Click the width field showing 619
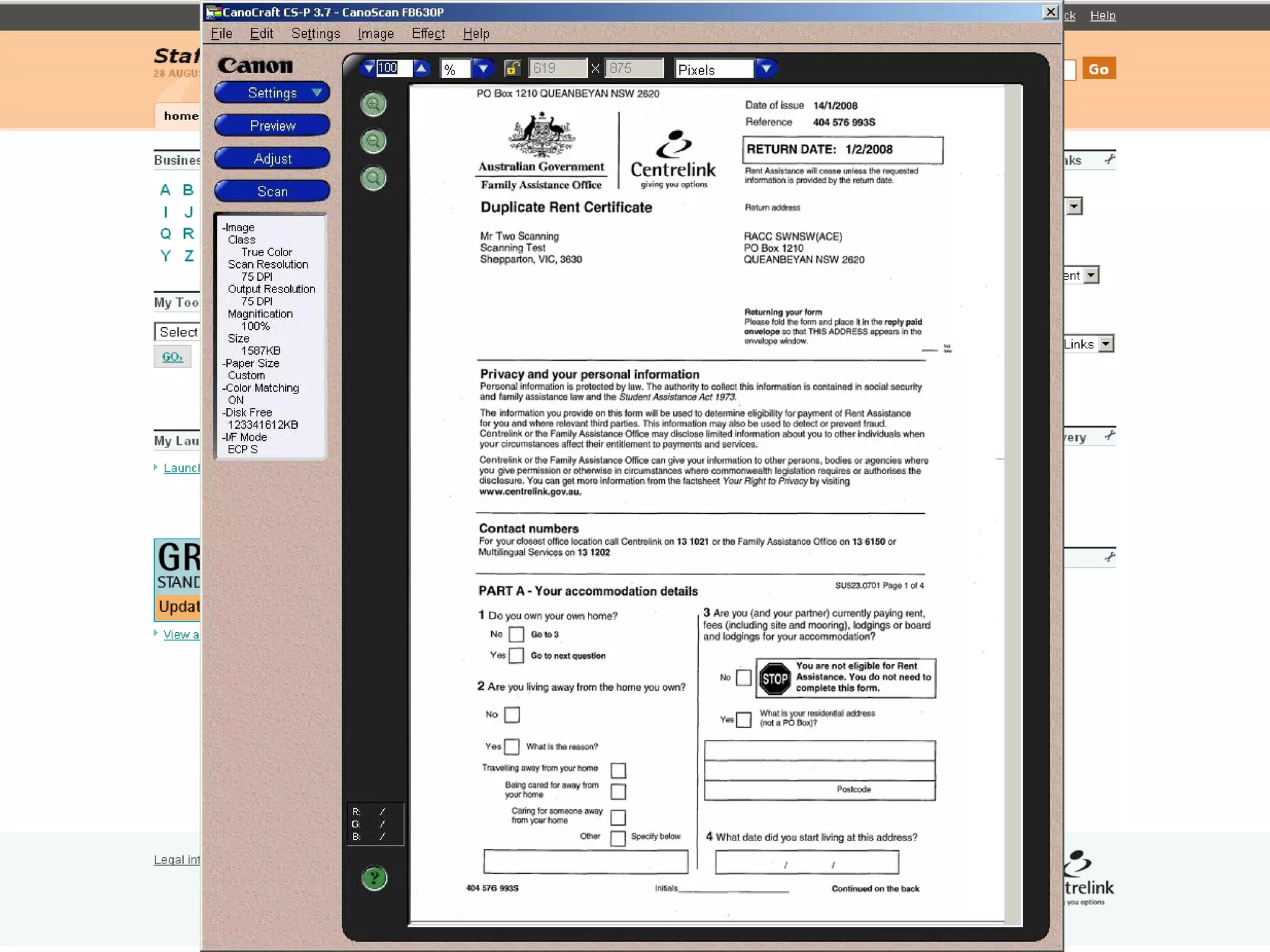The height and width of the screenshot is (952, 1270). [x=557, y=68]
